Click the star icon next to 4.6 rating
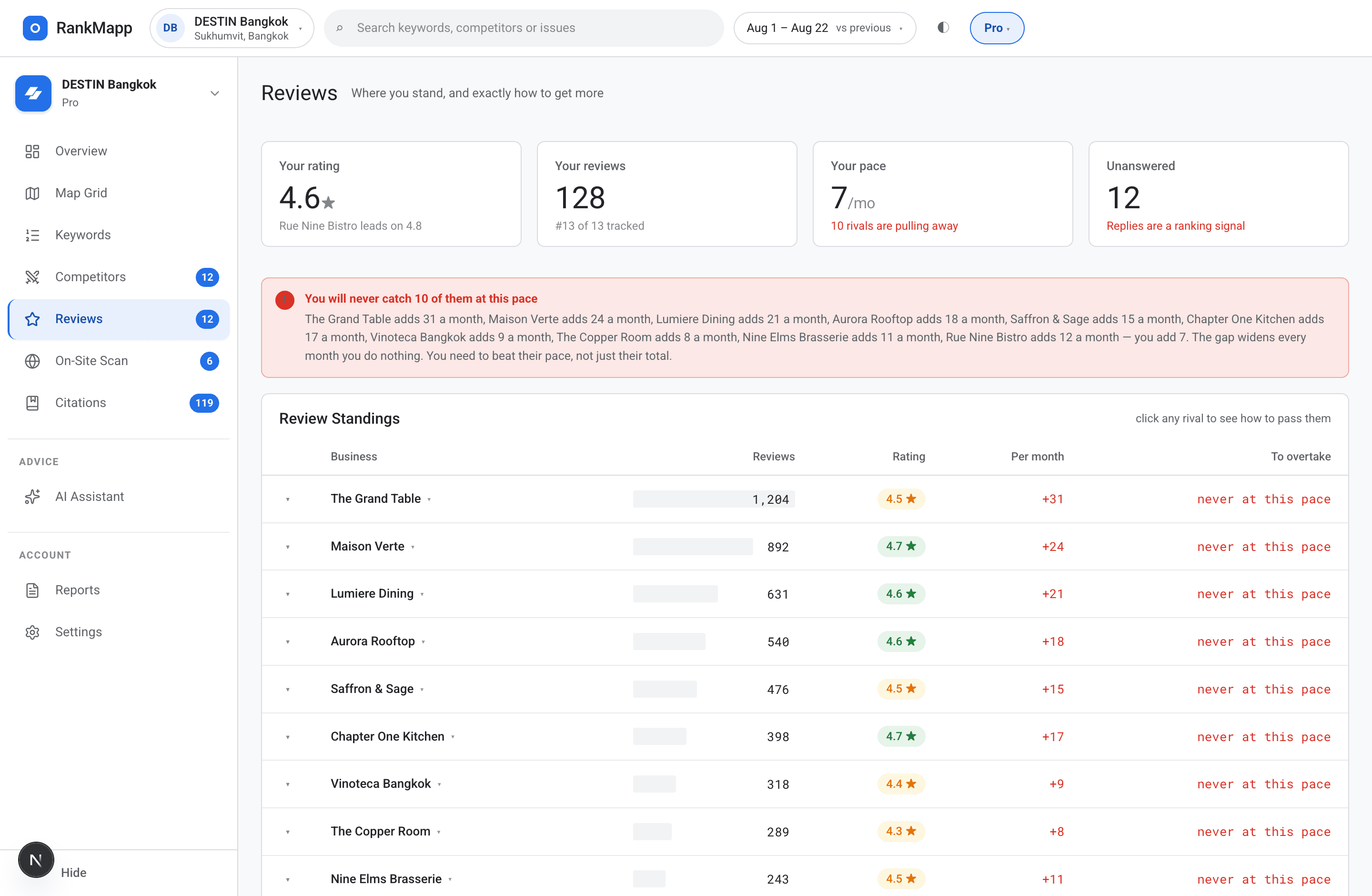This screenshot has width=1372, height=896. [x=329, y=203]
